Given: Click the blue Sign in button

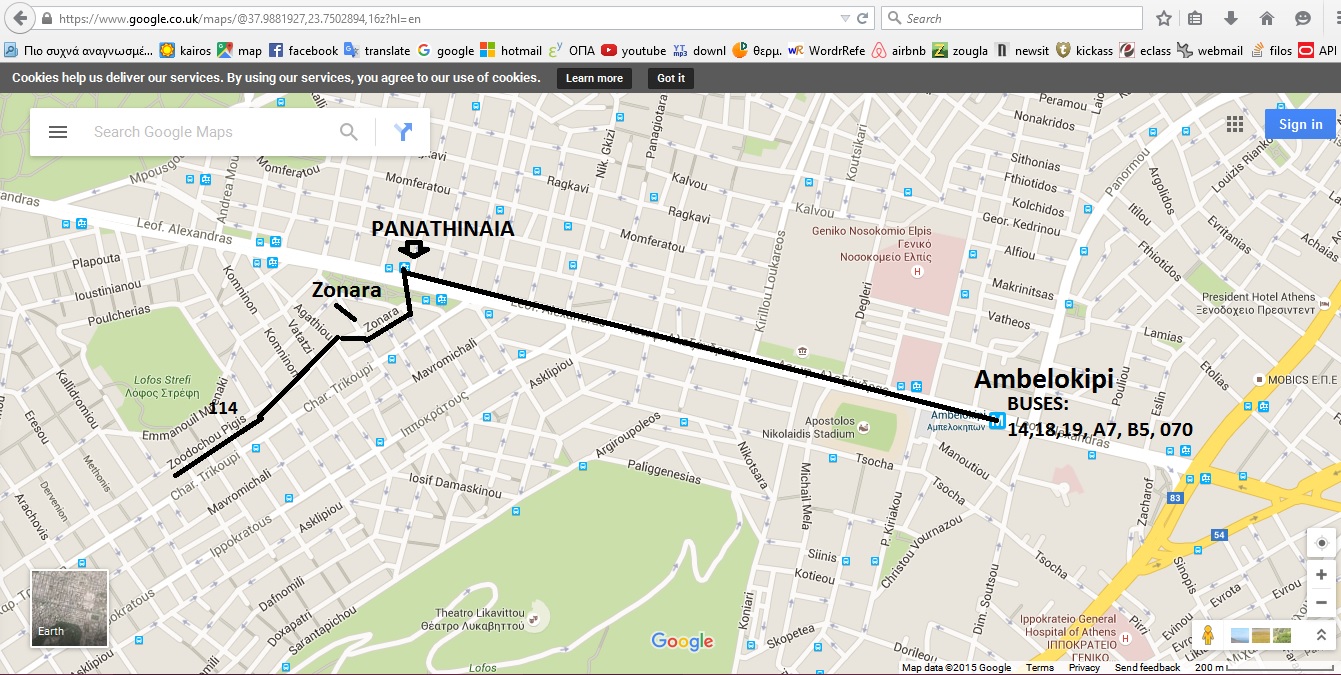Looking at the screenshot, I should tap(1300, 124).
